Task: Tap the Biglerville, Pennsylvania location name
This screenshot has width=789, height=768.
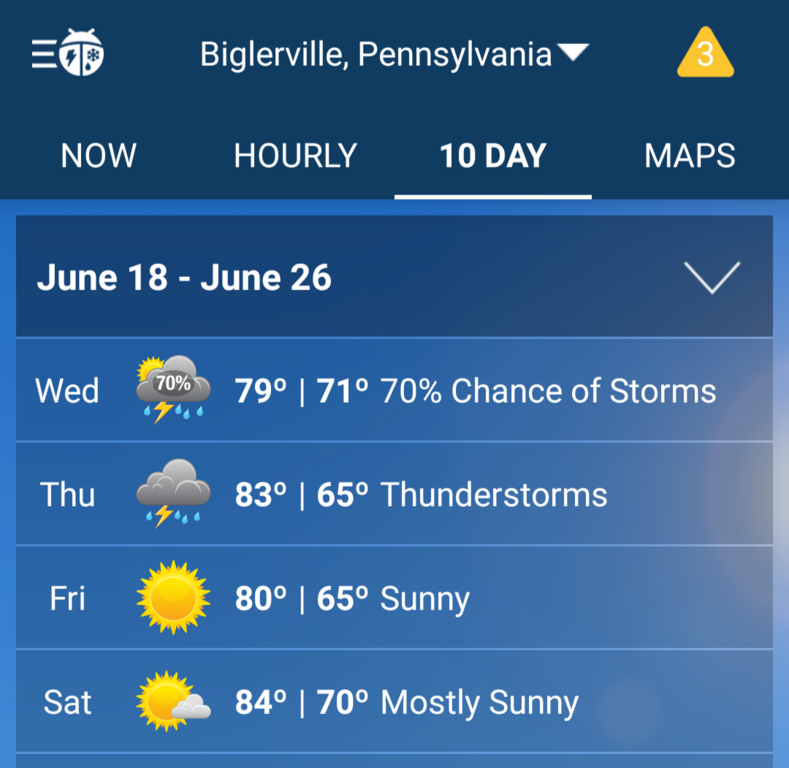Action: (x=376, y=54)
